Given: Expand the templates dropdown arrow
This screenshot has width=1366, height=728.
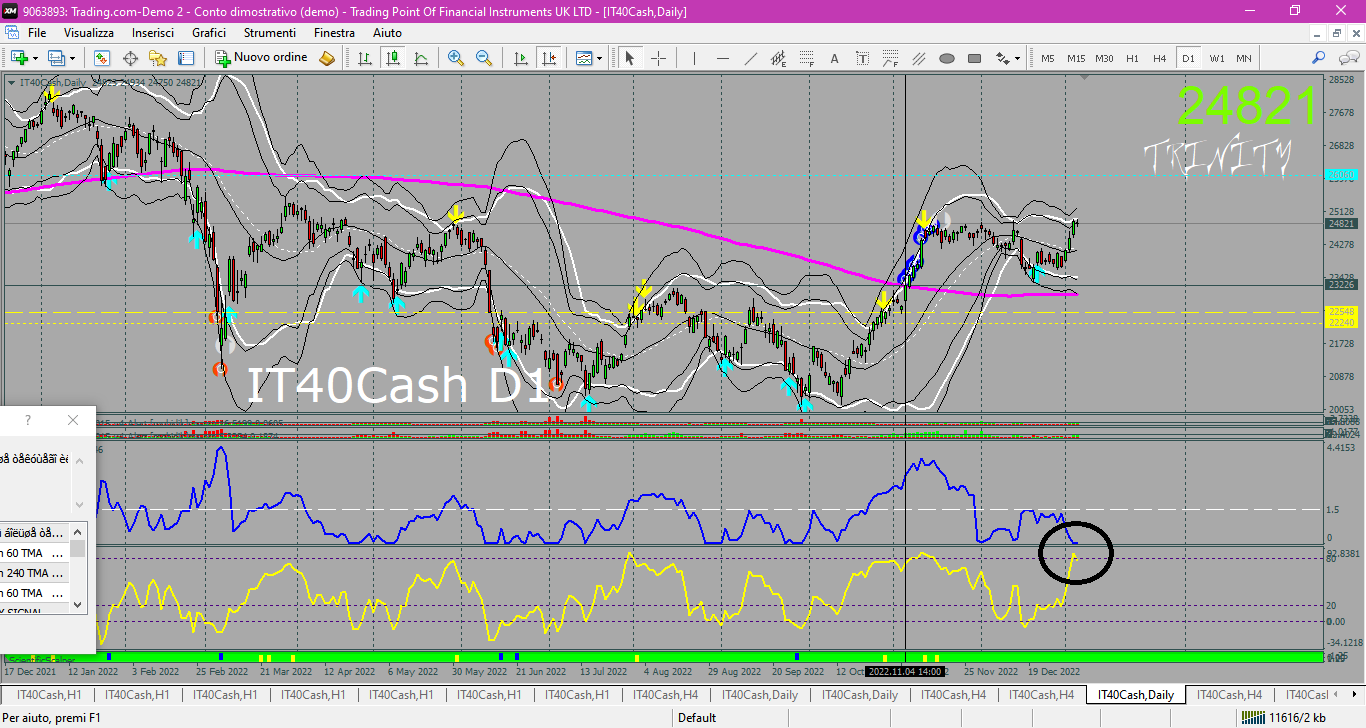Looking at the screenshot, I should [x=599, y=58].
